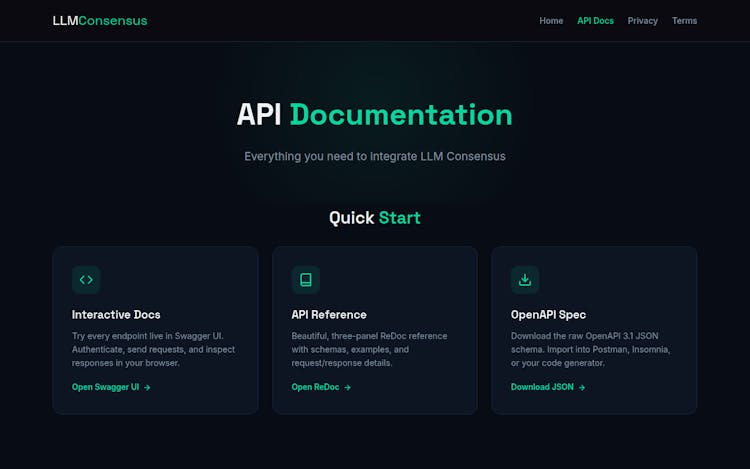Click the Quick Start section heading
Image resolution: width=750 pixels, height=469 pixels.
tap(374, 218)
